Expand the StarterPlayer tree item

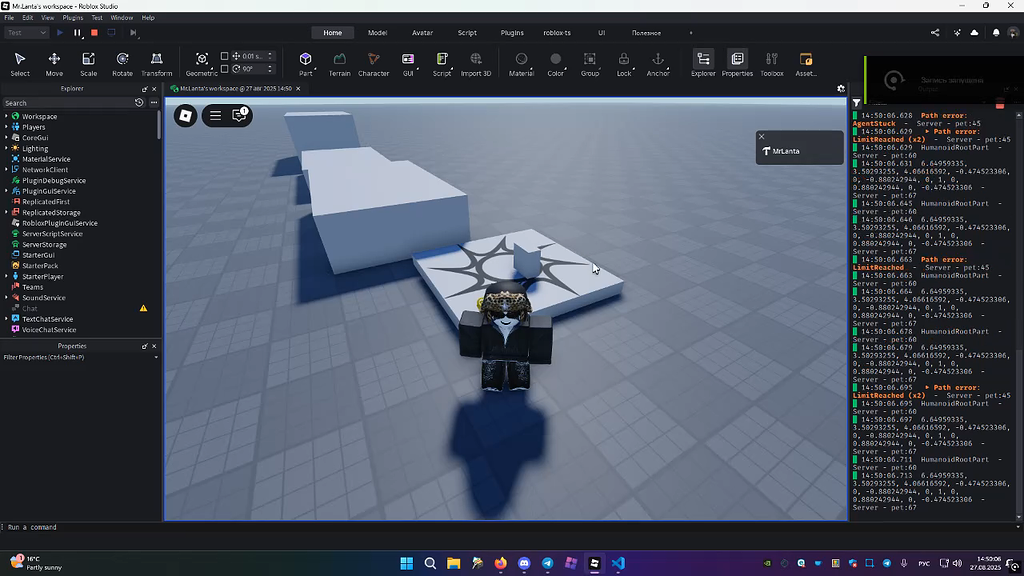tap(6, 276)
